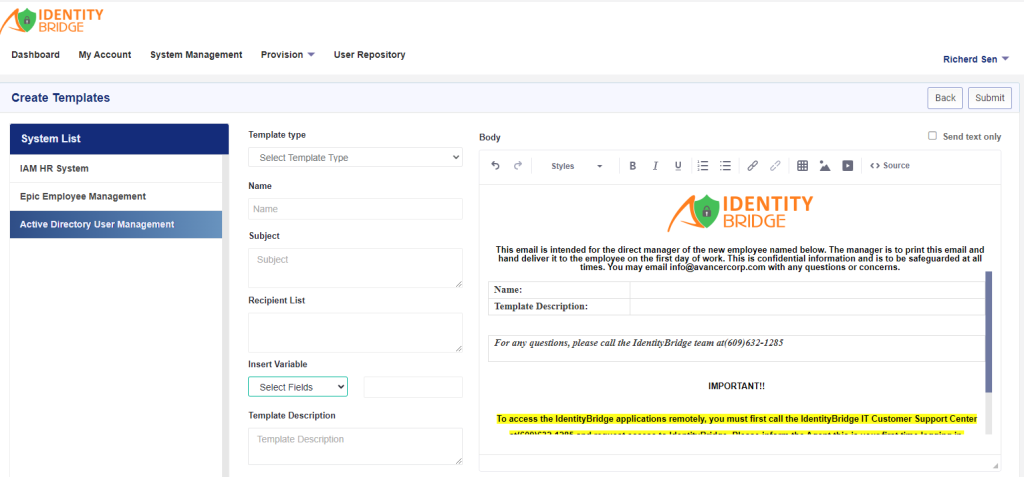Click the 'For any questions' italic line
Screen dimensions: 1024x477
pos(638,342)
